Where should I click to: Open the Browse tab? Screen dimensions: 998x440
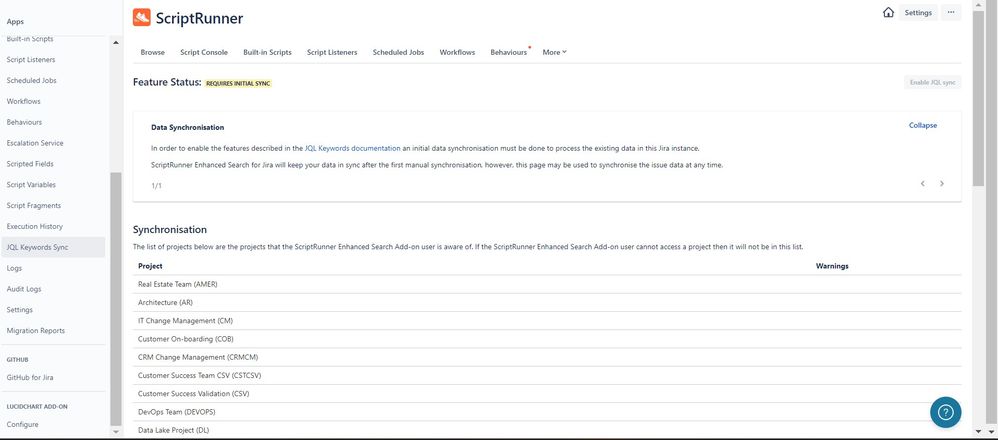153,52
